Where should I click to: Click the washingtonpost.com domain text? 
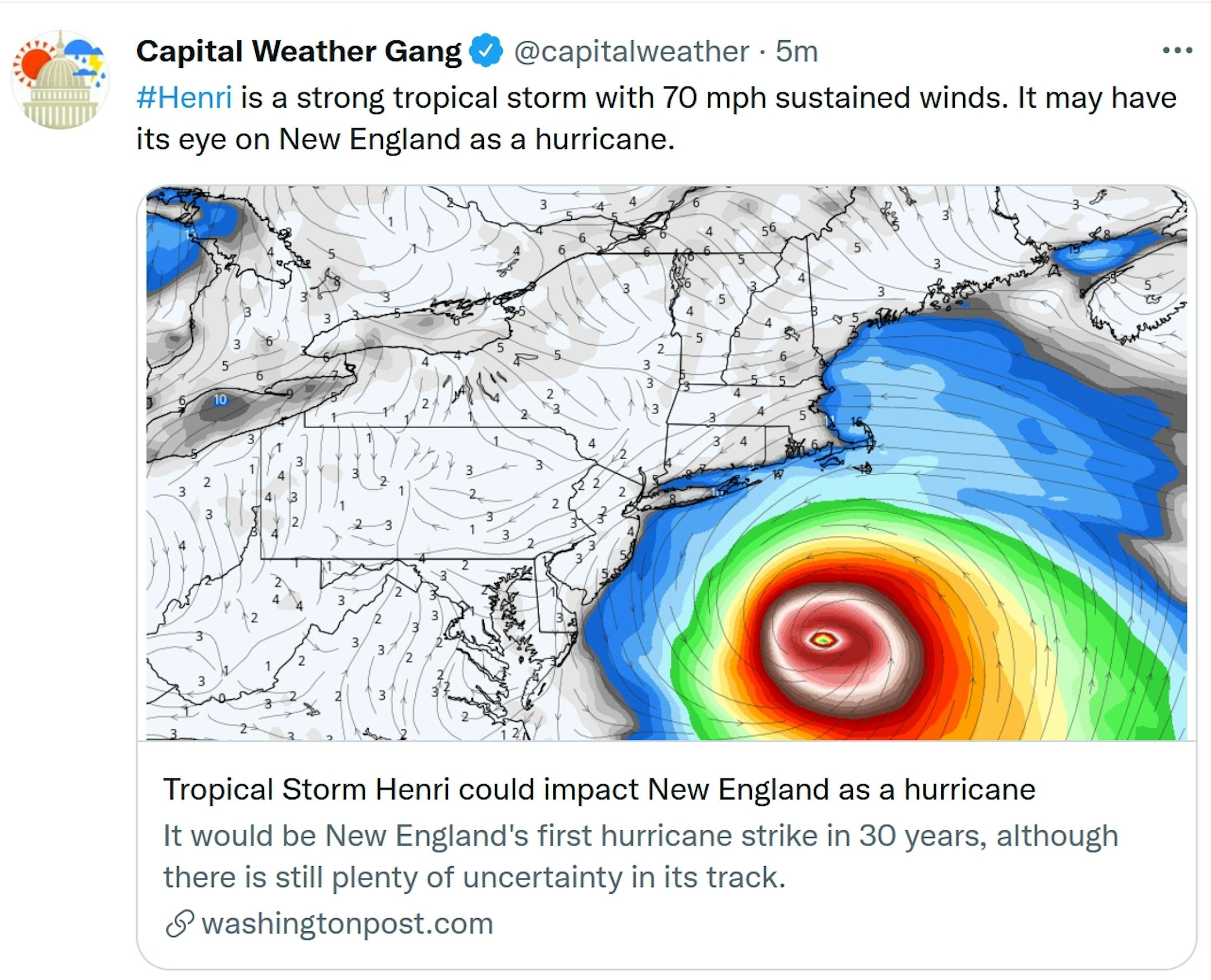pyautogui.click(x=347, y=923)
